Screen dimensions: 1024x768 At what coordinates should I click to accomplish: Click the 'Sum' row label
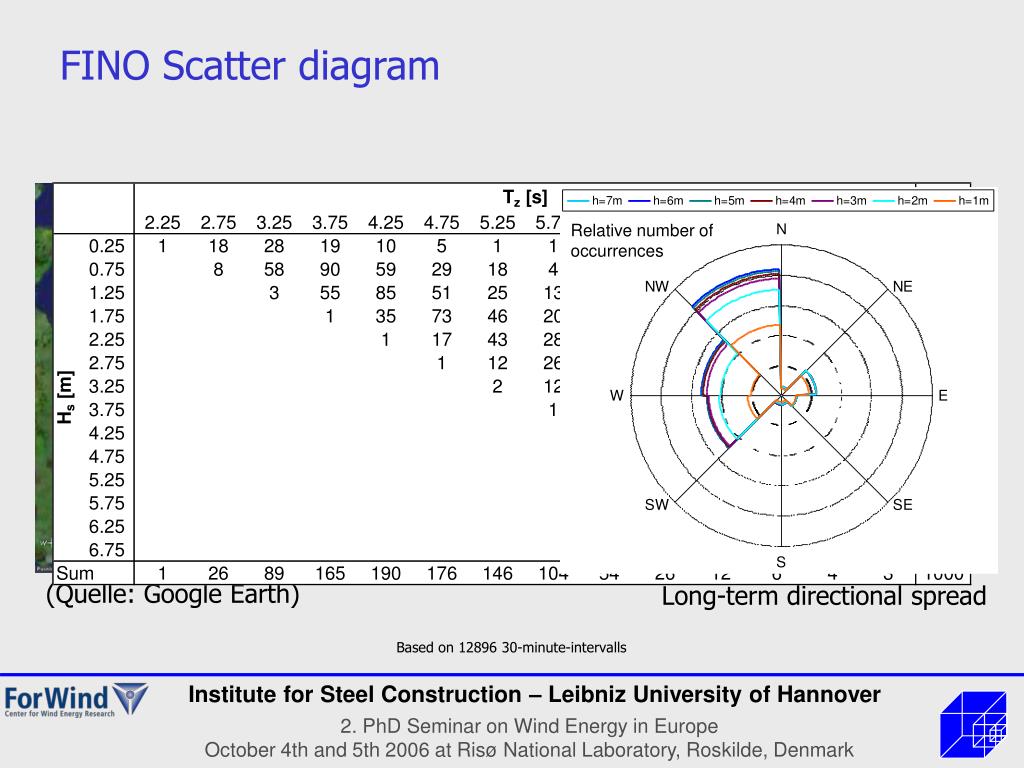coord(75,573)
